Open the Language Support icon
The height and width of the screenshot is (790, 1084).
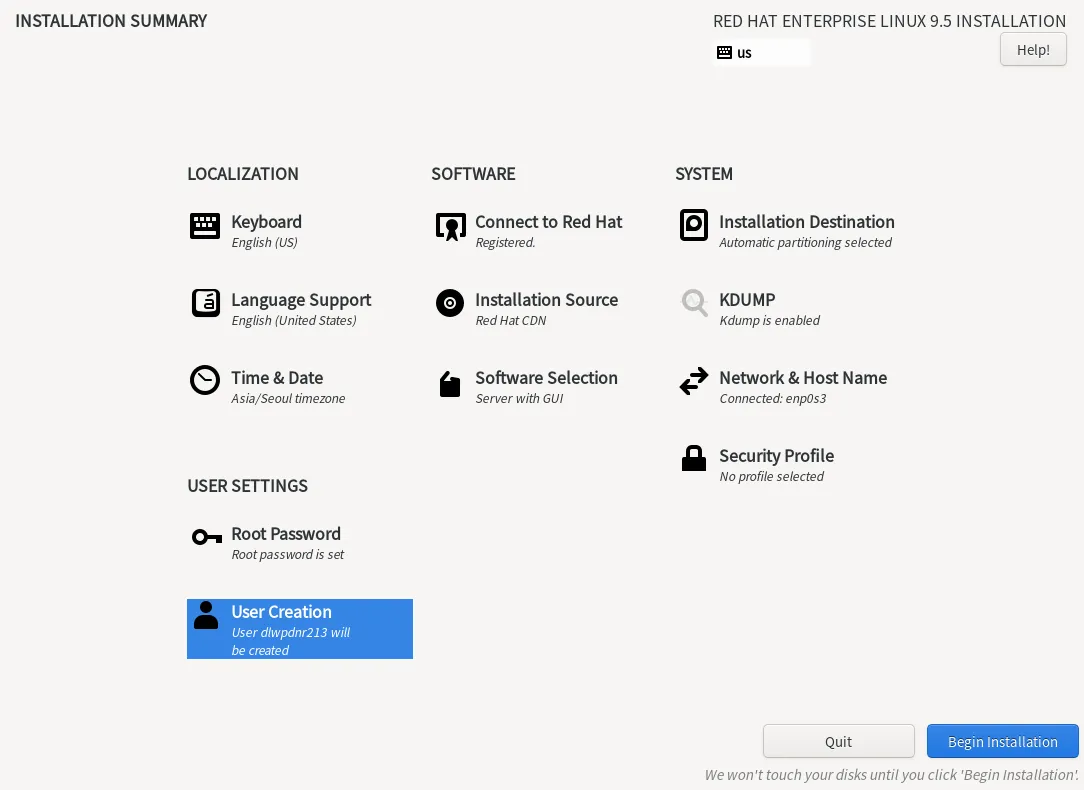205,303
